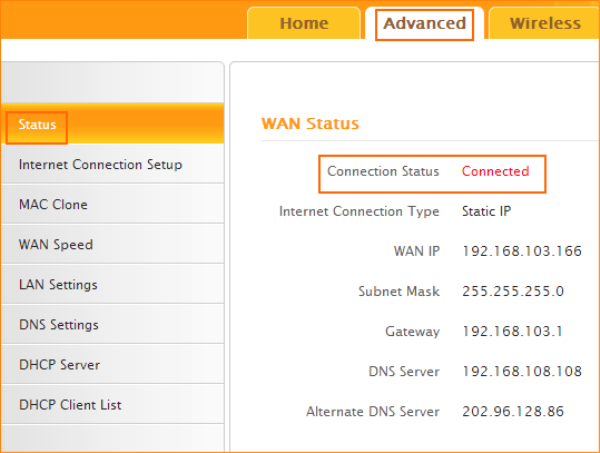The width and height of the screenshot is (600, 453).
Task: Click the Static IP connection type value
Action: pyautogui.click(x=488, y=211)
